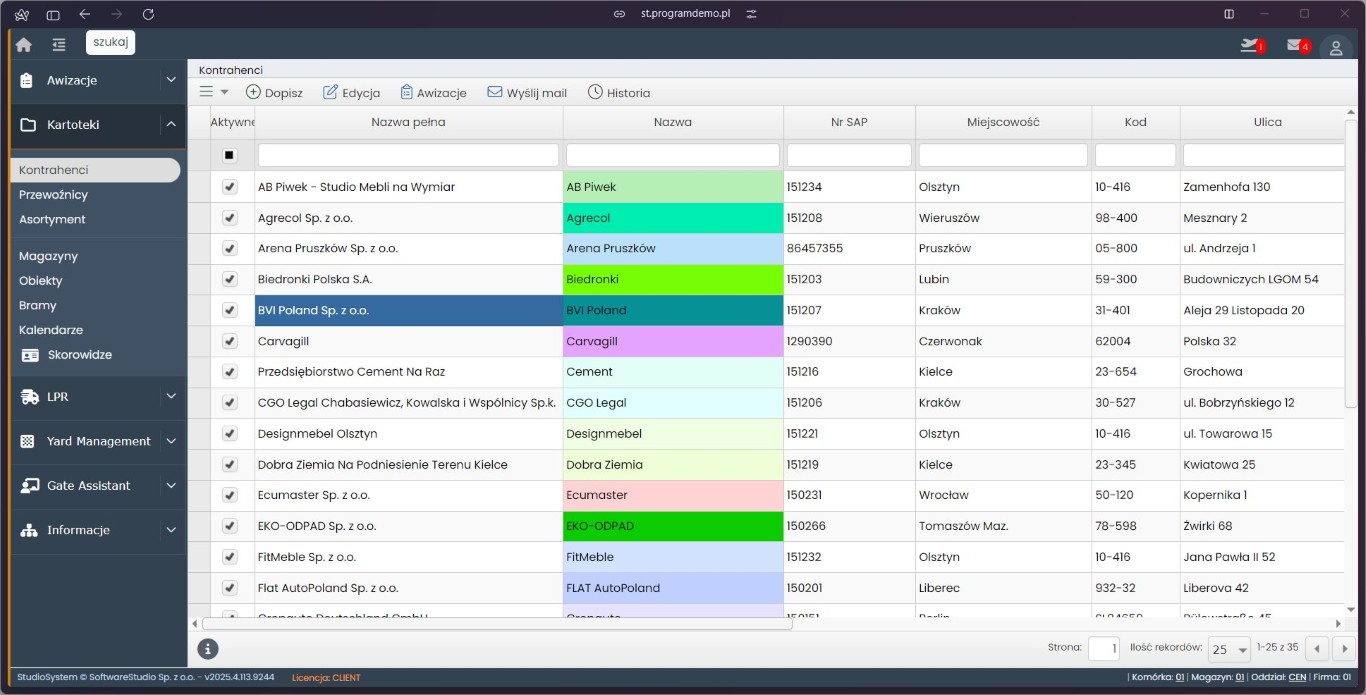The height and width of the screenshot is (695, 1366).
Task: Click the browser reload icon
Action: [149, 14]
